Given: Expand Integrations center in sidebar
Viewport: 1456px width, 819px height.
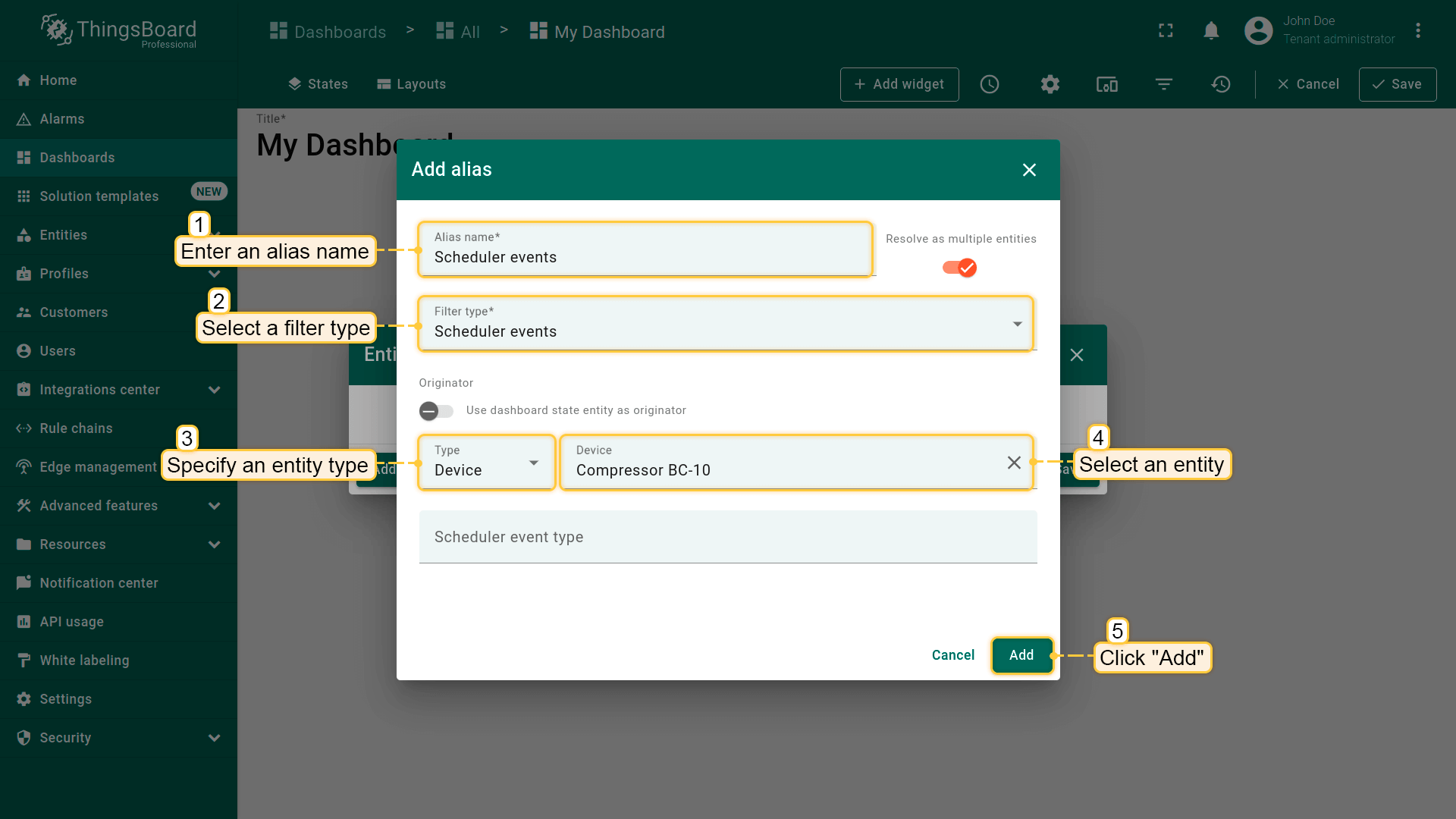Looking at the screenshot, I should tap(214, 390).
